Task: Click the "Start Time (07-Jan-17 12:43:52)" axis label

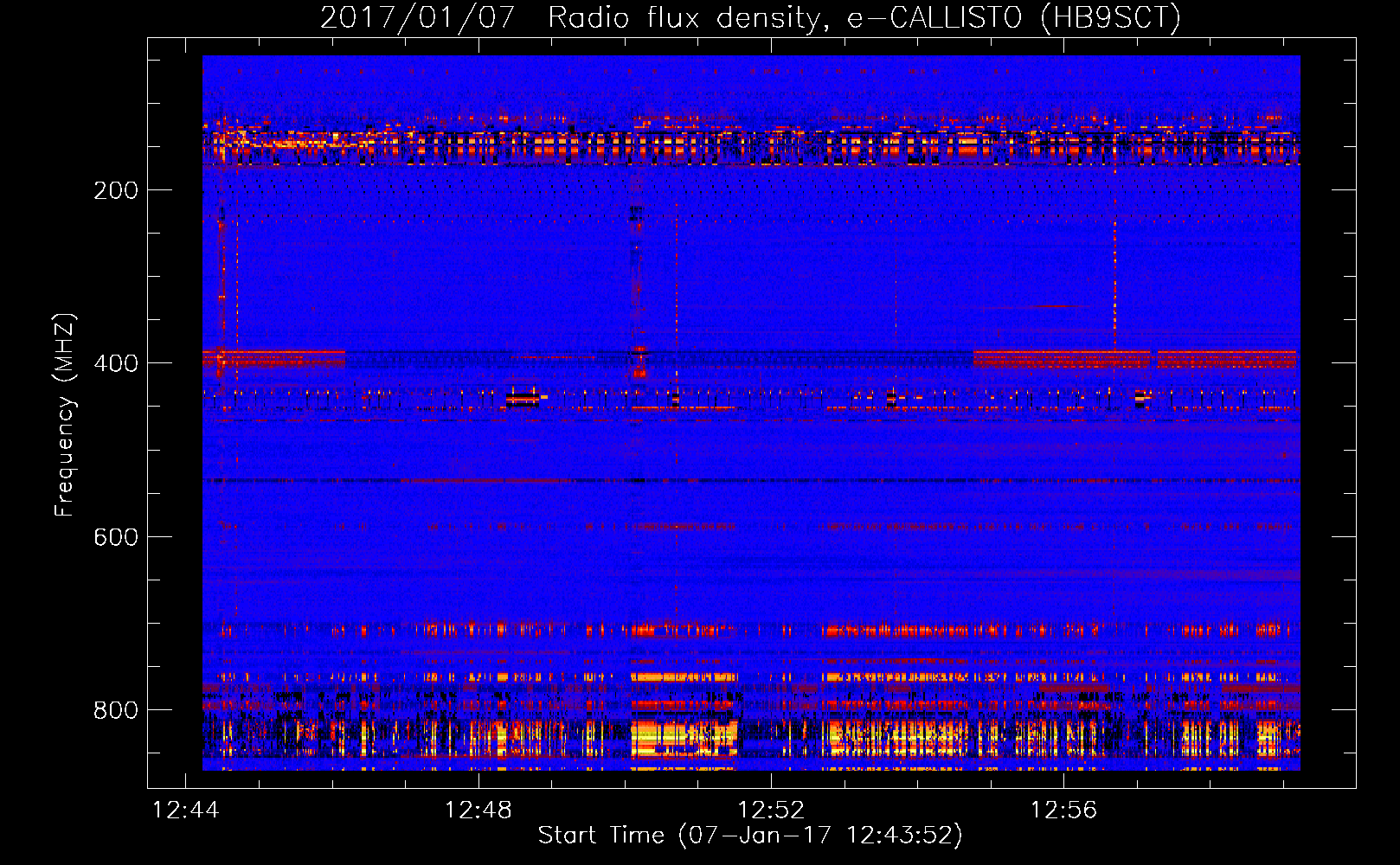Action: click(x=750, y=836)
